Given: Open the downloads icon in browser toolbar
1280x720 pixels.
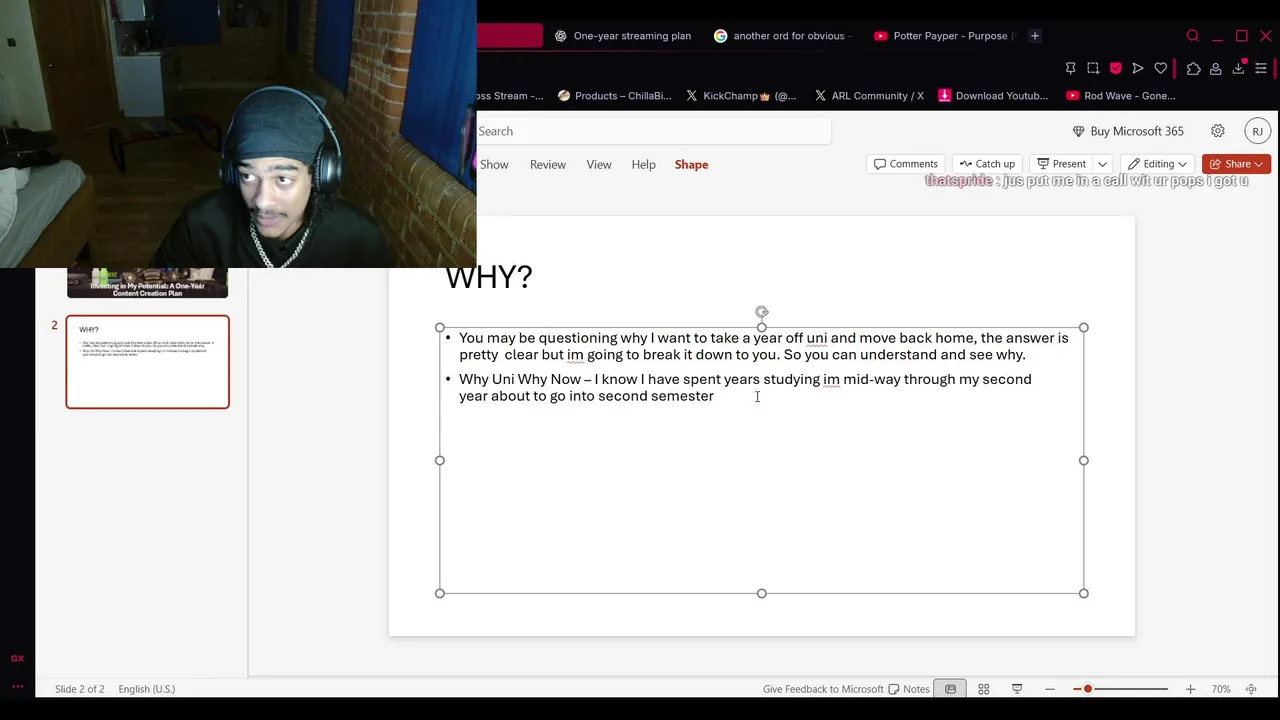Looking at the screenshot, I should (x=1239, y=68).
